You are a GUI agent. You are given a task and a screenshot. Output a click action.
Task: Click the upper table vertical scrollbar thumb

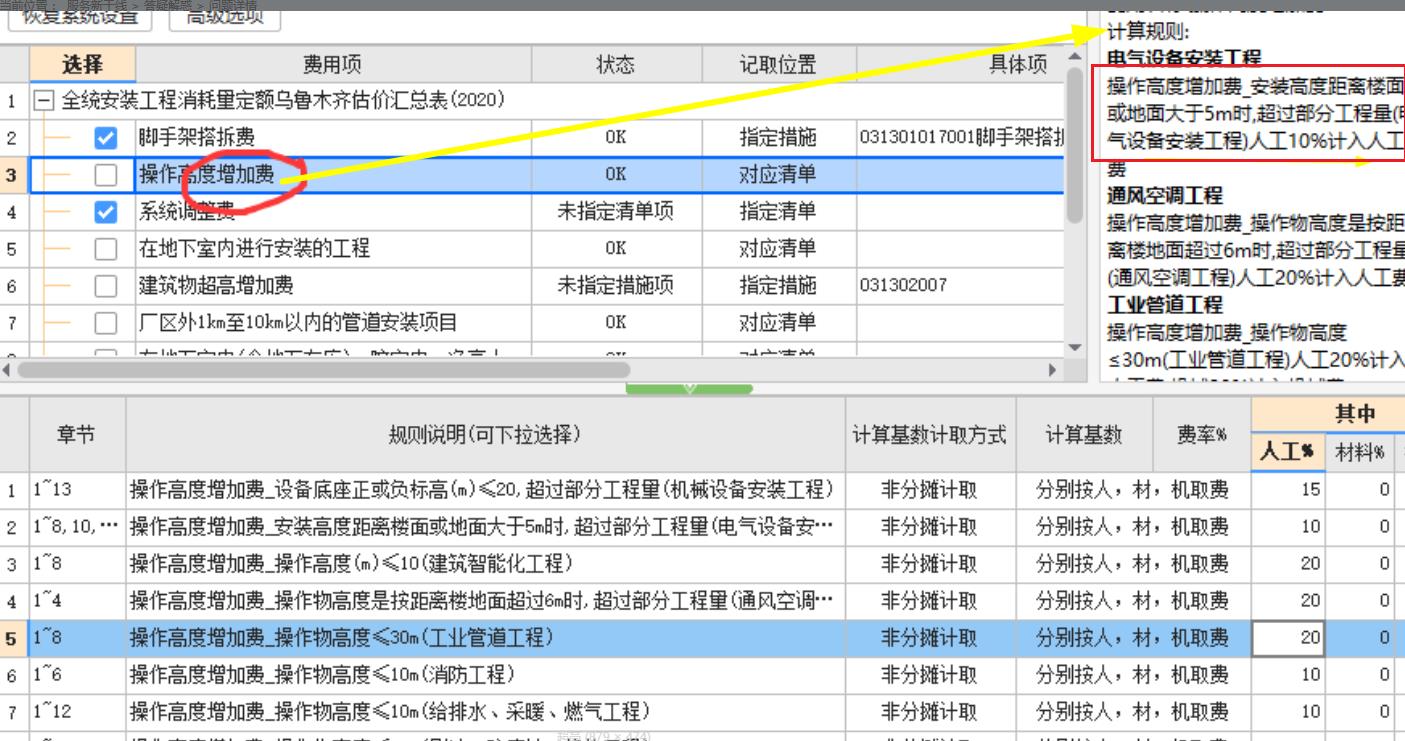[x=1076, y=144]
